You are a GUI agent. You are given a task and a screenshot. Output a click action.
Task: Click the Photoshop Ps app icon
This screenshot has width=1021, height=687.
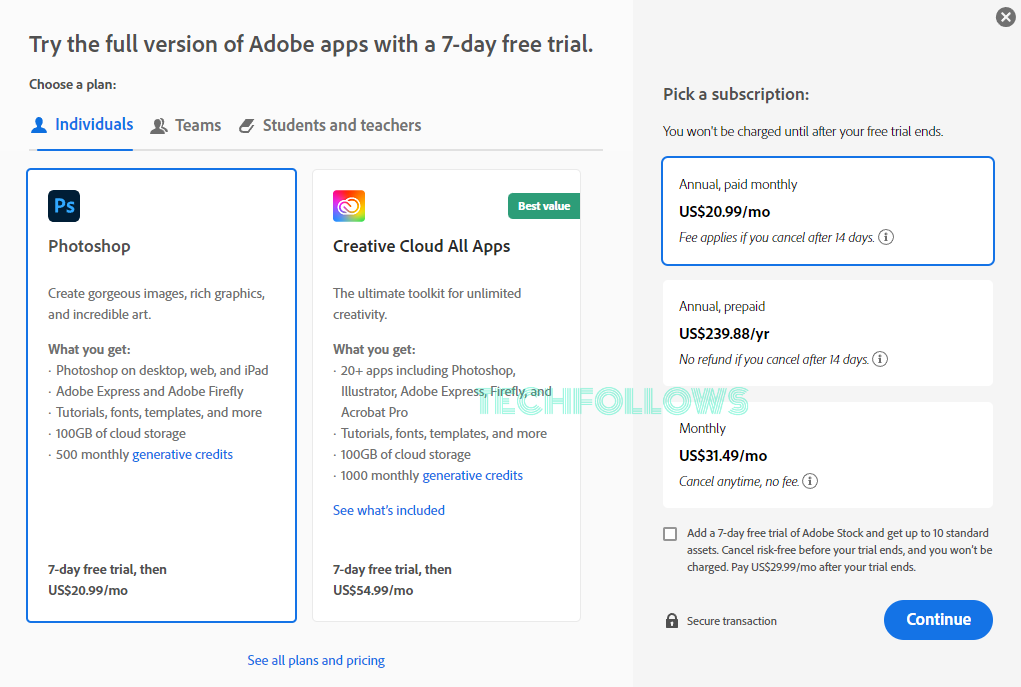tap(64, 206)
